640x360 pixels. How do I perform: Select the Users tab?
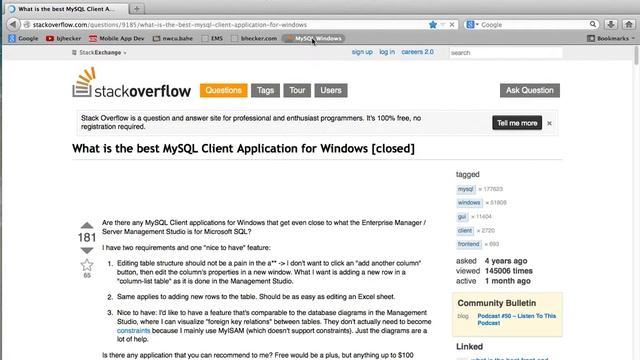pyautogui.click(x=331, y=90)
